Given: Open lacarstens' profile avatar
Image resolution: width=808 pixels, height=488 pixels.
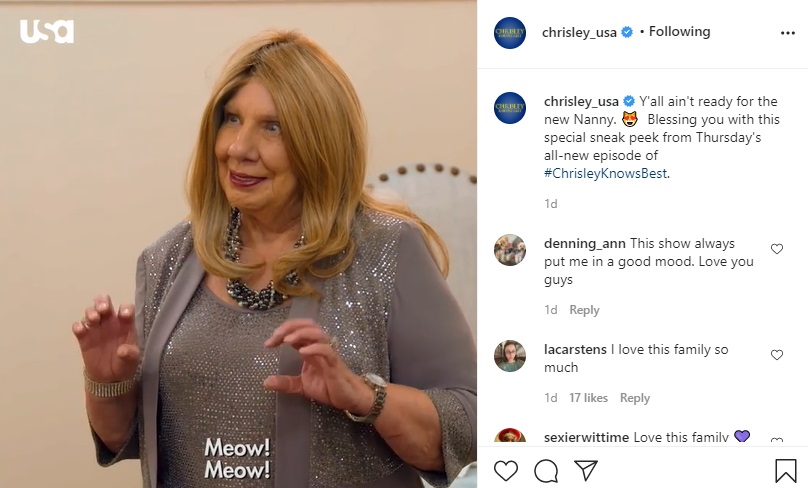Looking at the screenshot, I should 510,356.
